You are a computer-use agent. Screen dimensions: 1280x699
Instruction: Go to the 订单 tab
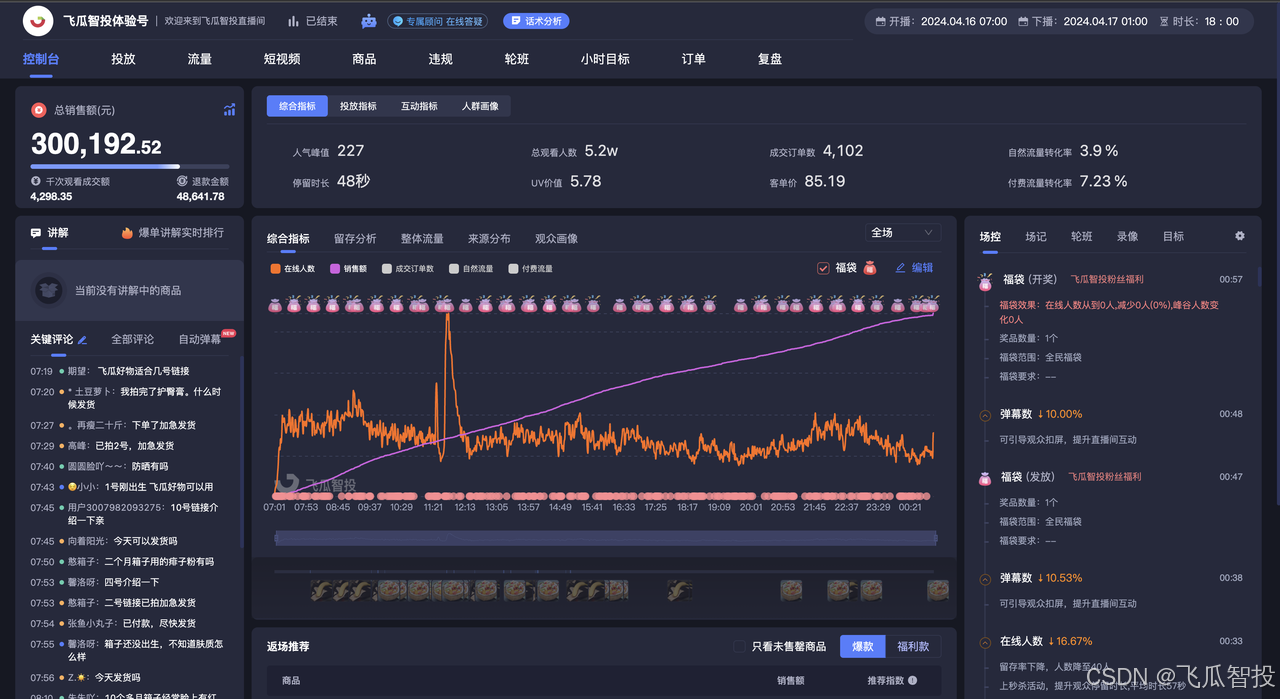693,59
